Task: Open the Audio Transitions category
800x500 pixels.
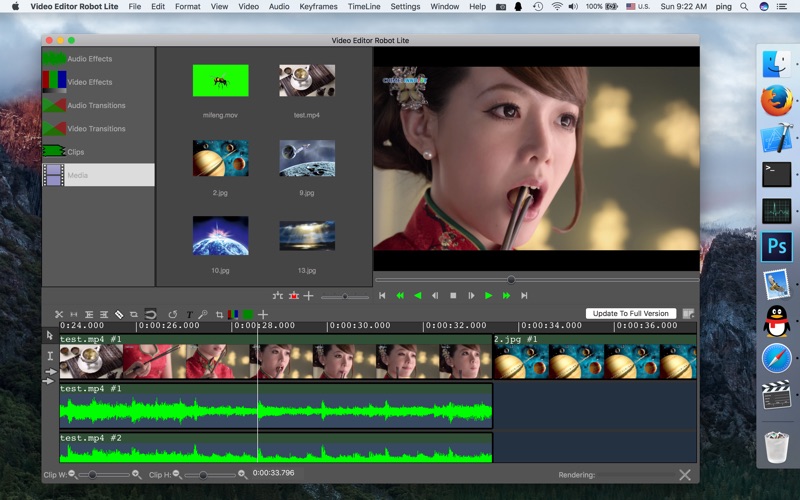Action: pyautogui.click(x=95, y=105)
